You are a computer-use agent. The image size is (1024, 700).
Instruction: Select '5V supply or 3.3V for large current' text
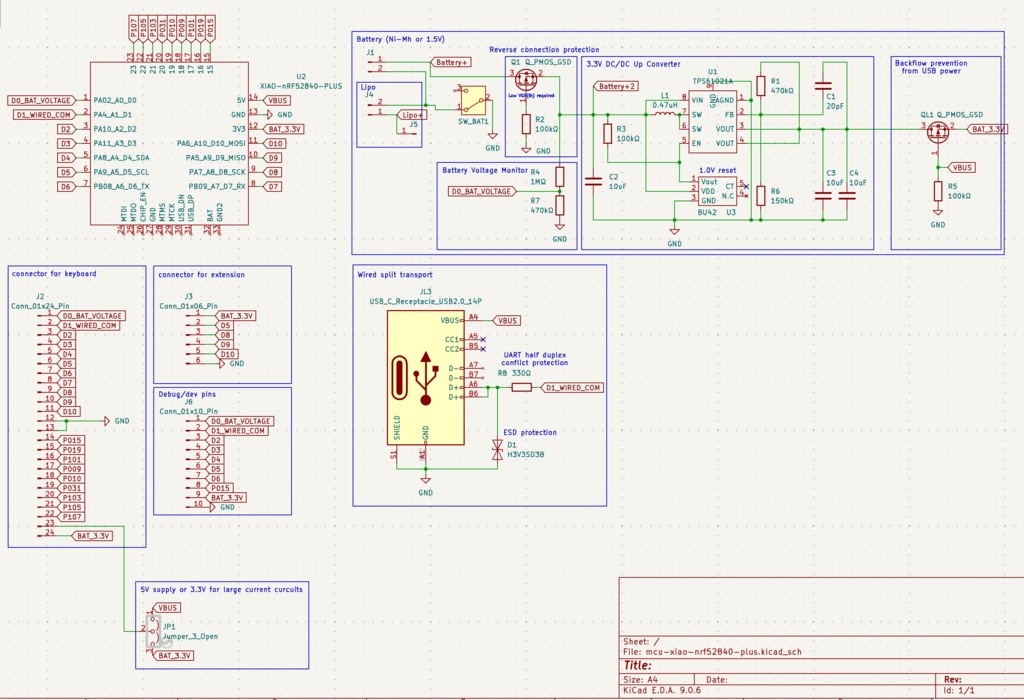coord(221,589)
